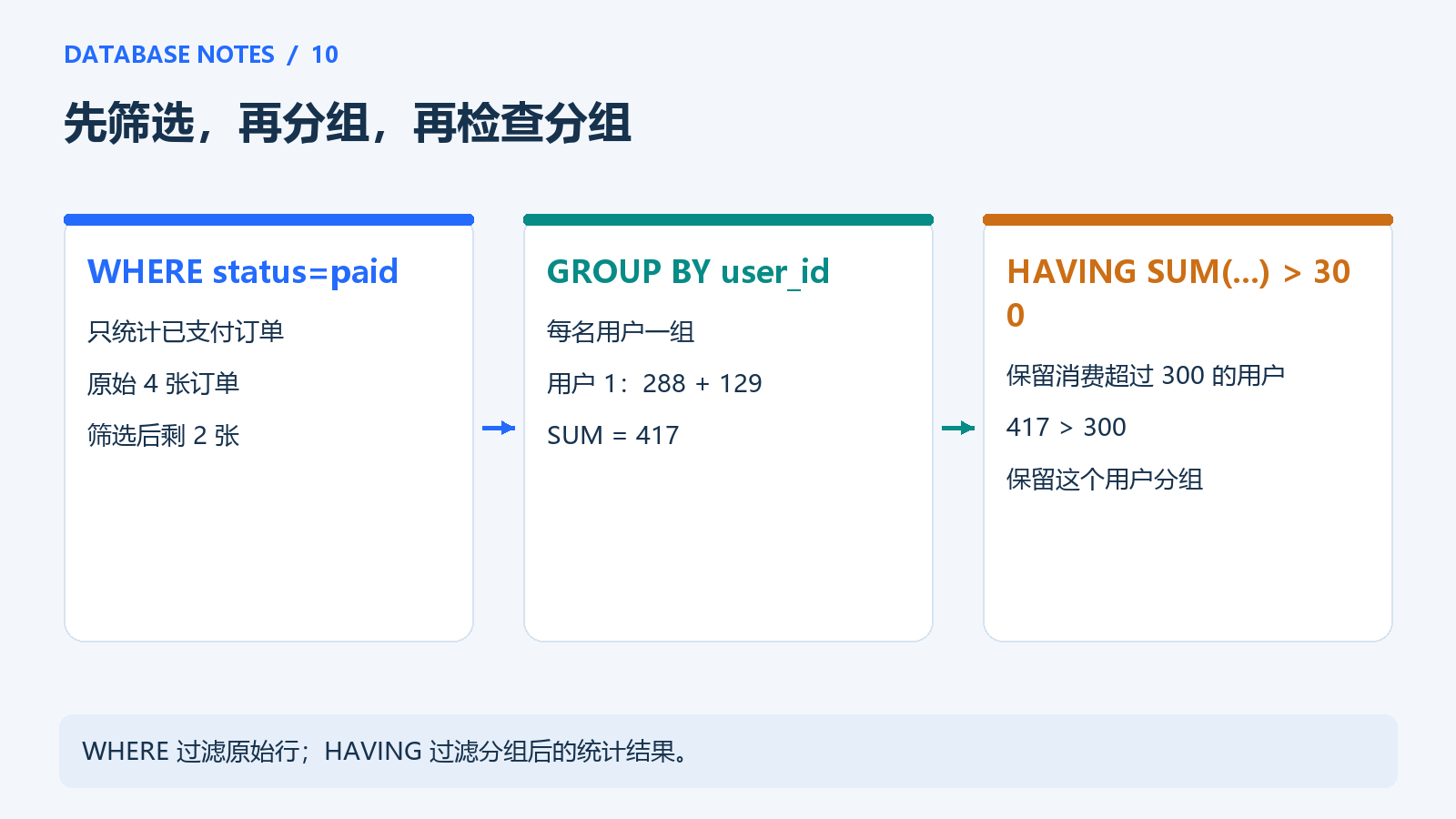Click the 'WHERE status=paid' card heading

[x=243, y=271]
